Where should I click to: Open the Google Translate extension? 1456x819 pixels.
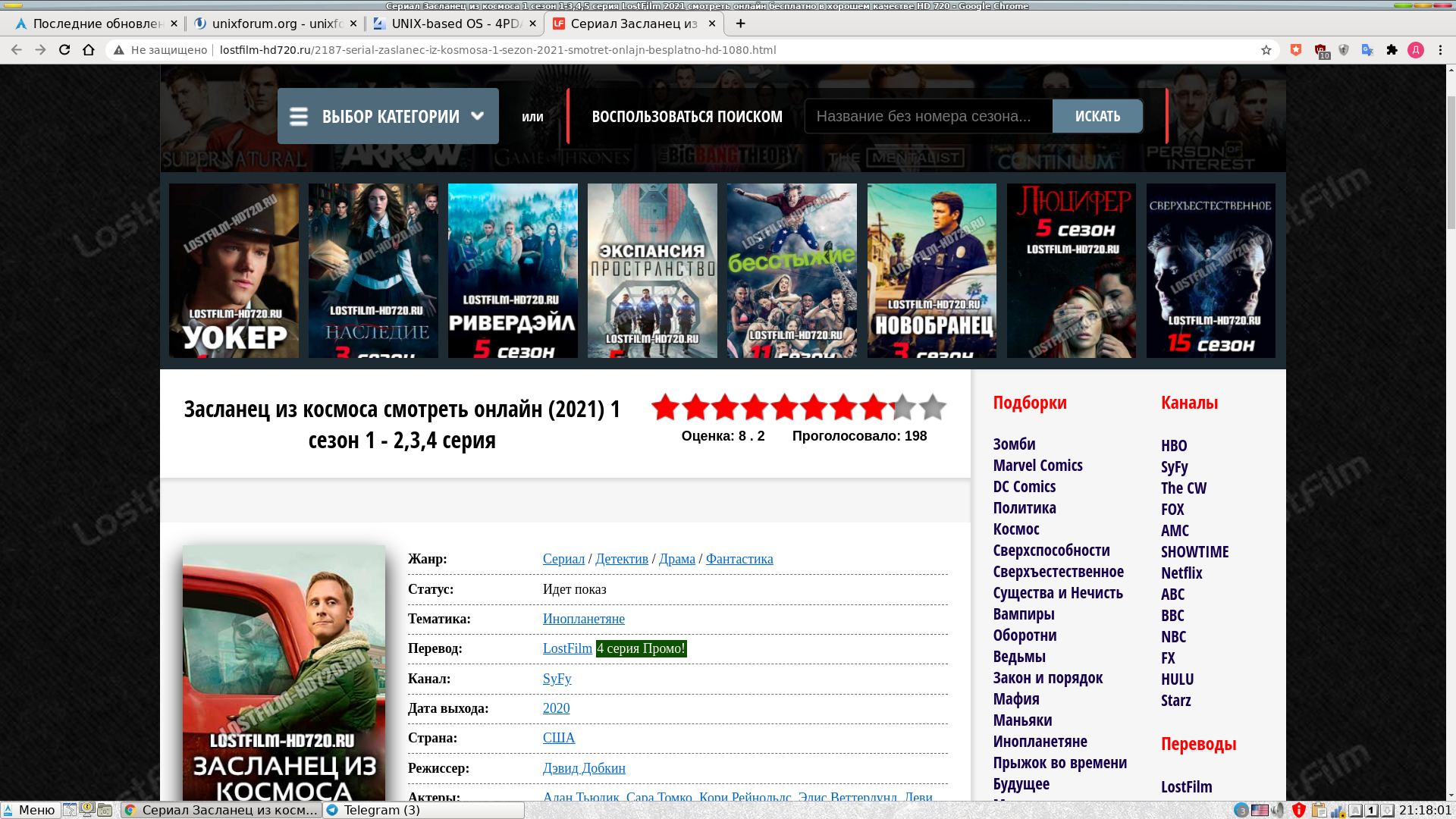click(x=1367, y=50)
